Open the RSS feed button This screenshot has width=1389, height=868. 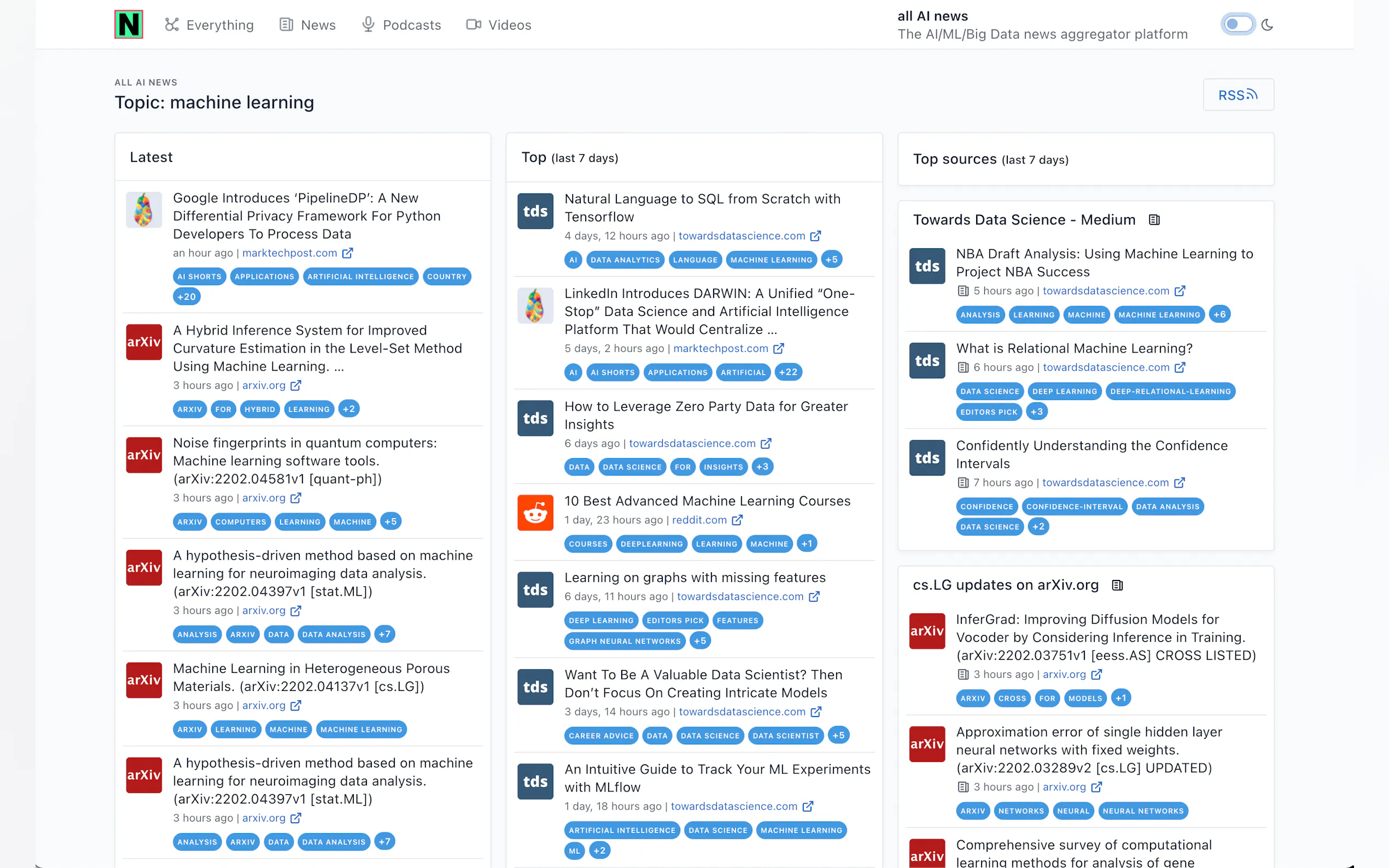tap(1238, 95)
